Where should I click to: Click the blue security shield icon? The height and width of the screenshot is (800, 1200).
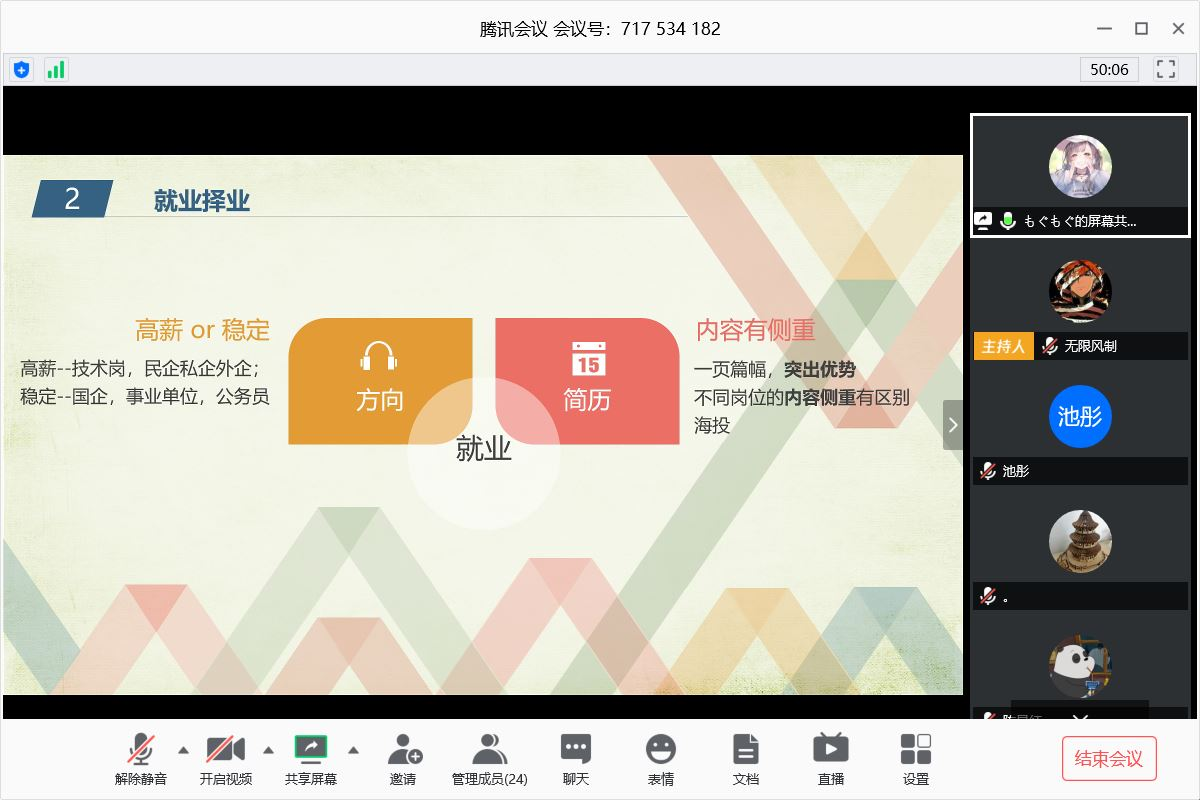click(x=21, y=69)
